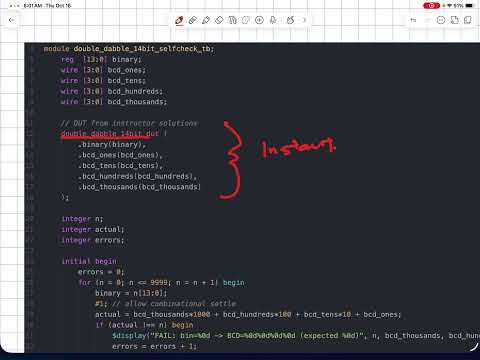
Task: Click .bcd_tens(bcd_tens) port connection
Action: [120, 166]
